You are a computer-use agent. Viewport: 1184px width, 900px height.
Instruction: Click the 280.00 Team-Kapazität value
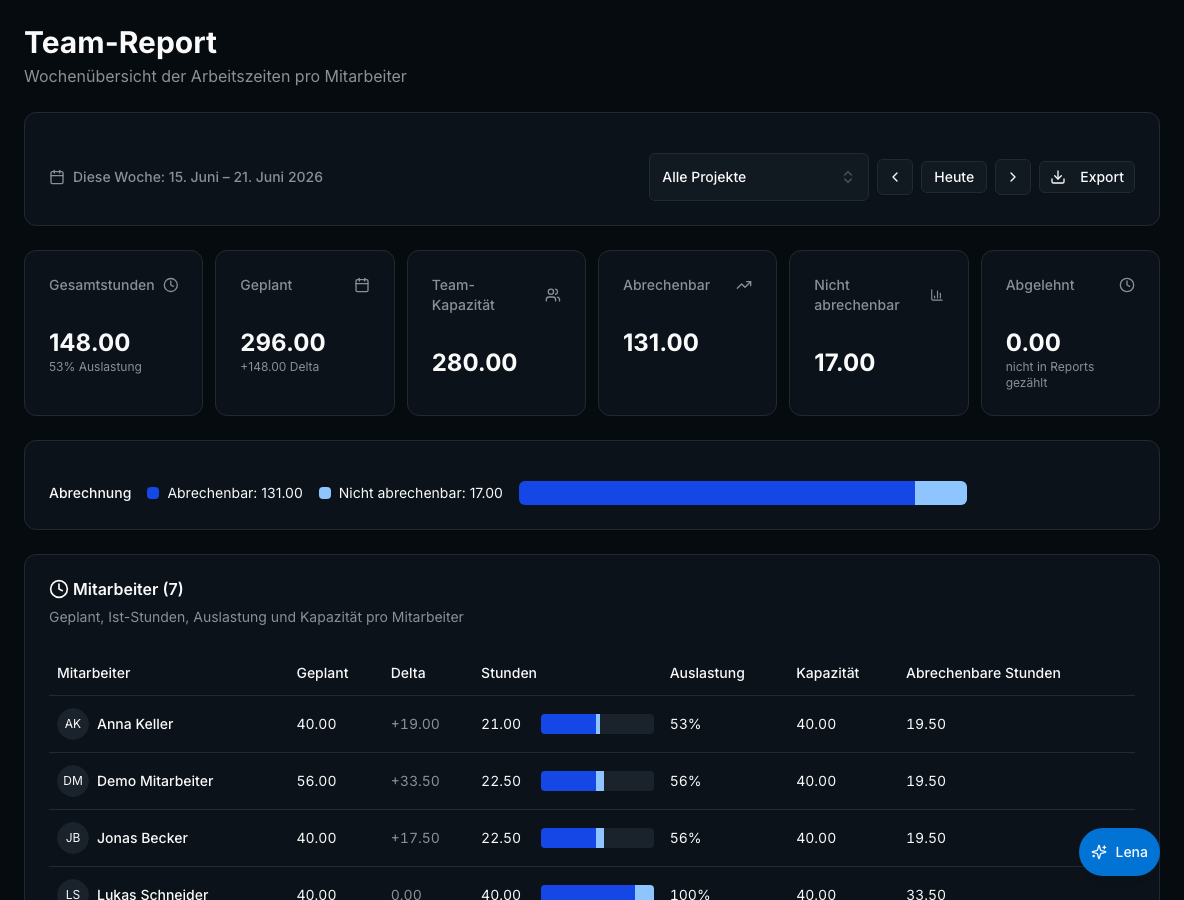pos(474,362)
